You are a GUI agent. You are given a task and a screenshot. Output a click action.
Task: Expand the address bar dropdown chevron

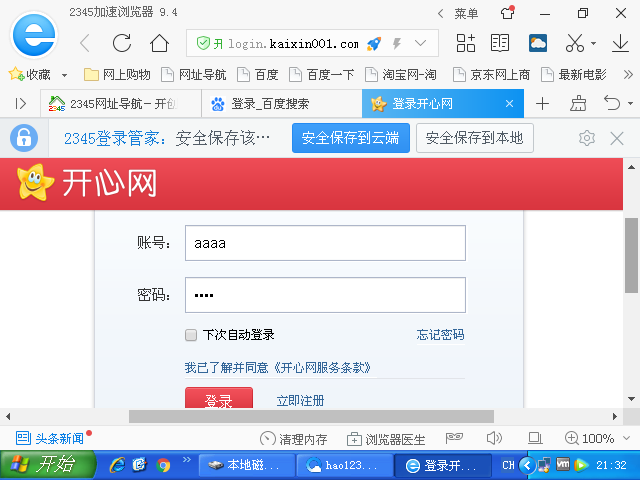point(420,42)
